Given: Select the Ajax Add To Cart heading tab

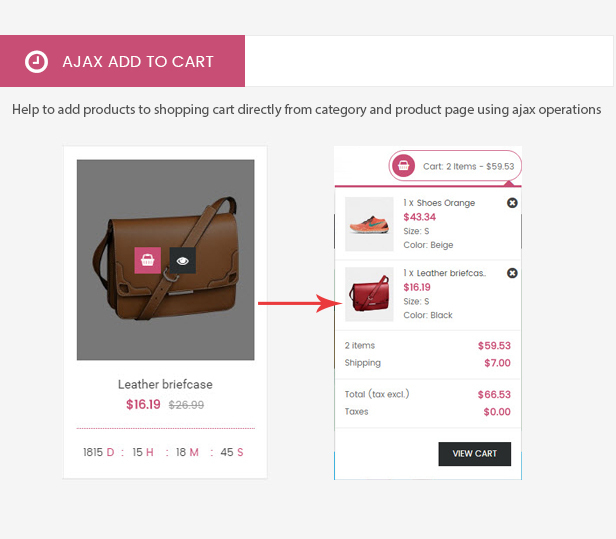Looking at the screenshot, I should click(122, 61).
